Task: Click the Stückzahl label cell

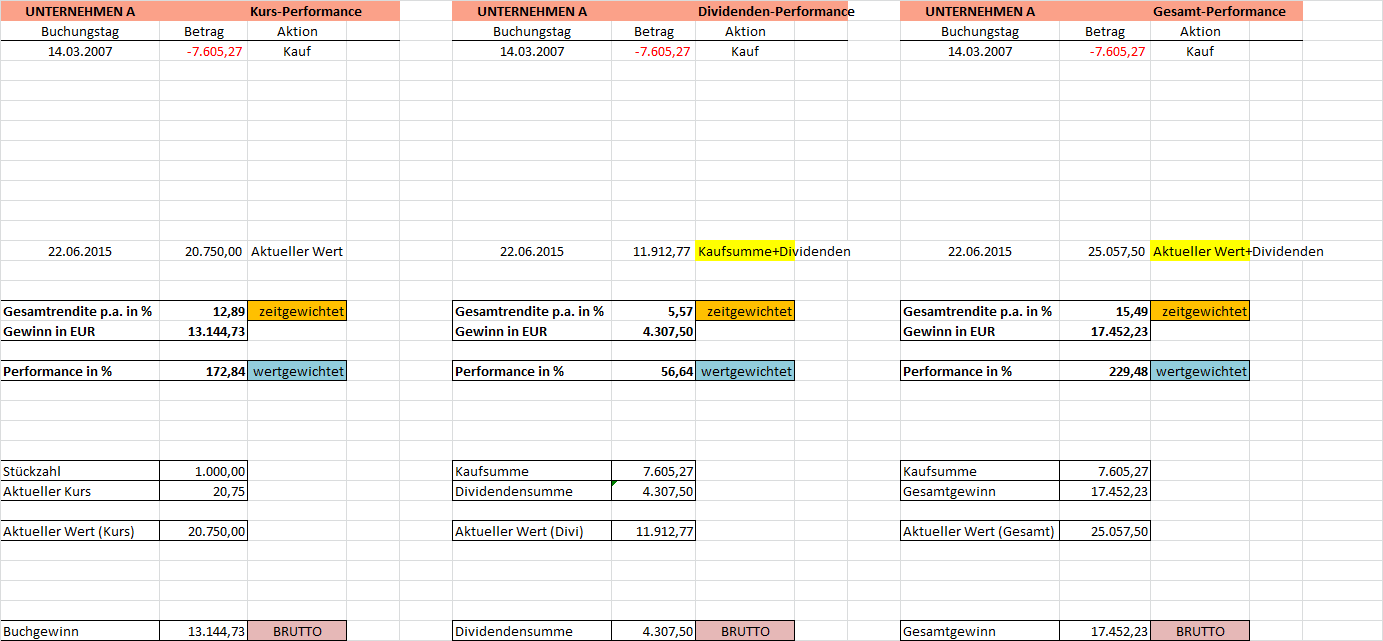Action: pyautogui.click(x=80, y=471)
